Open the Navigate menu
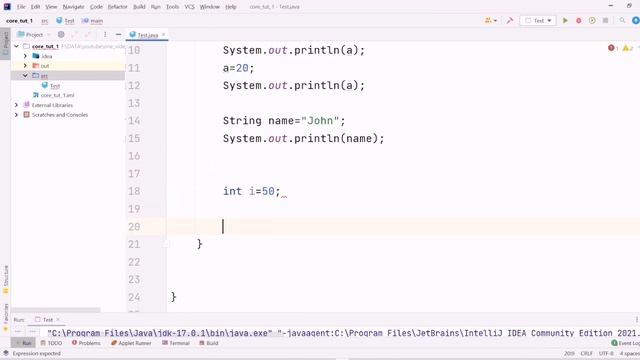Screen dimensions: 640x360 point(73,7)
